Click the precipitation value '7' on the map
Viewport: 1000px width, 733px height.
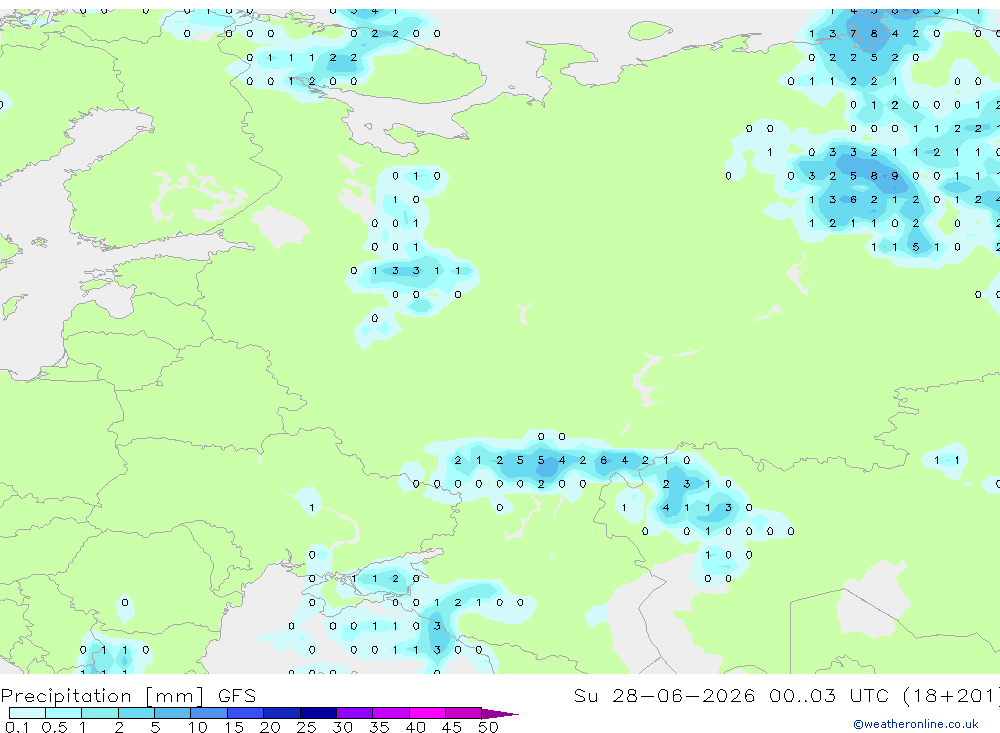[853, 34]
